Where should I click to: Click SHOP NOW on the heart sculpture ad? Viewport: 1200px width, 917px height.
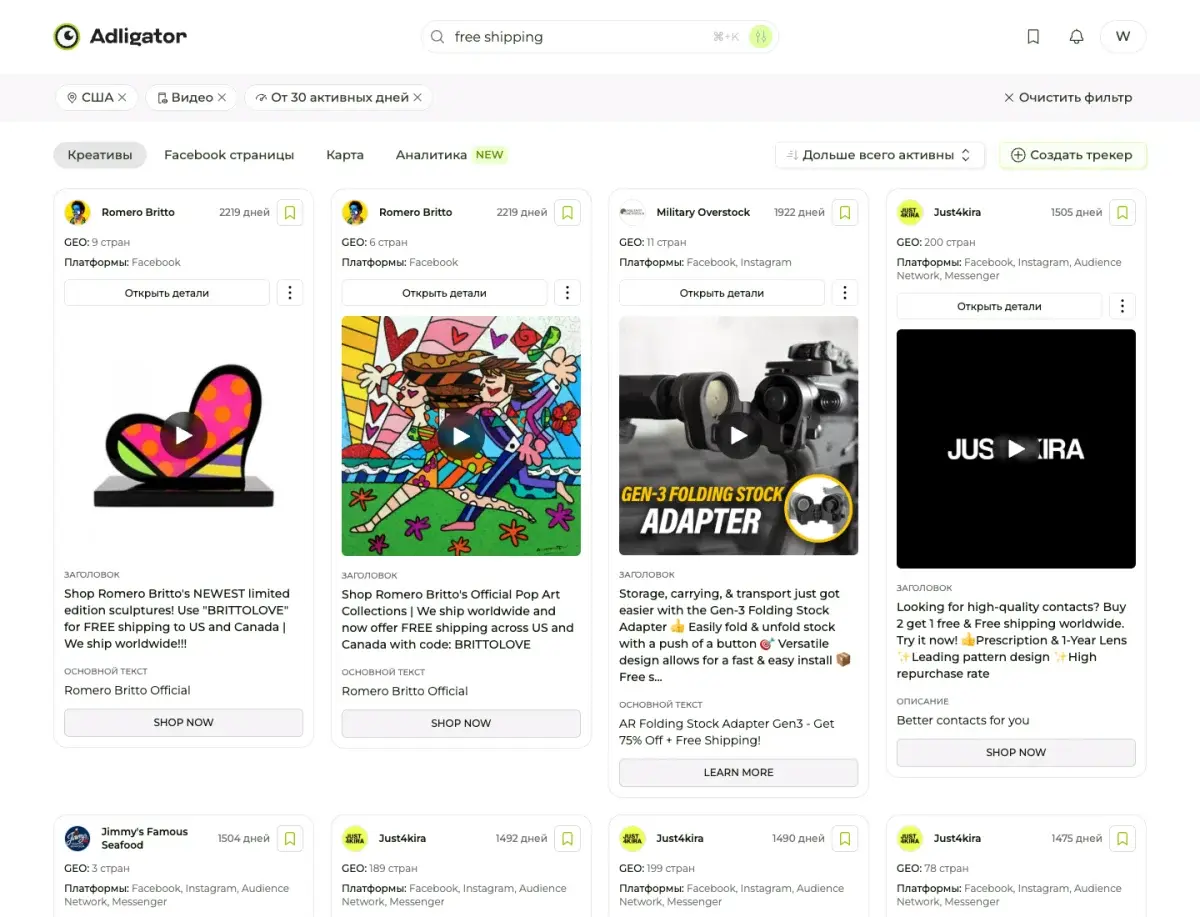pos(184,722)
